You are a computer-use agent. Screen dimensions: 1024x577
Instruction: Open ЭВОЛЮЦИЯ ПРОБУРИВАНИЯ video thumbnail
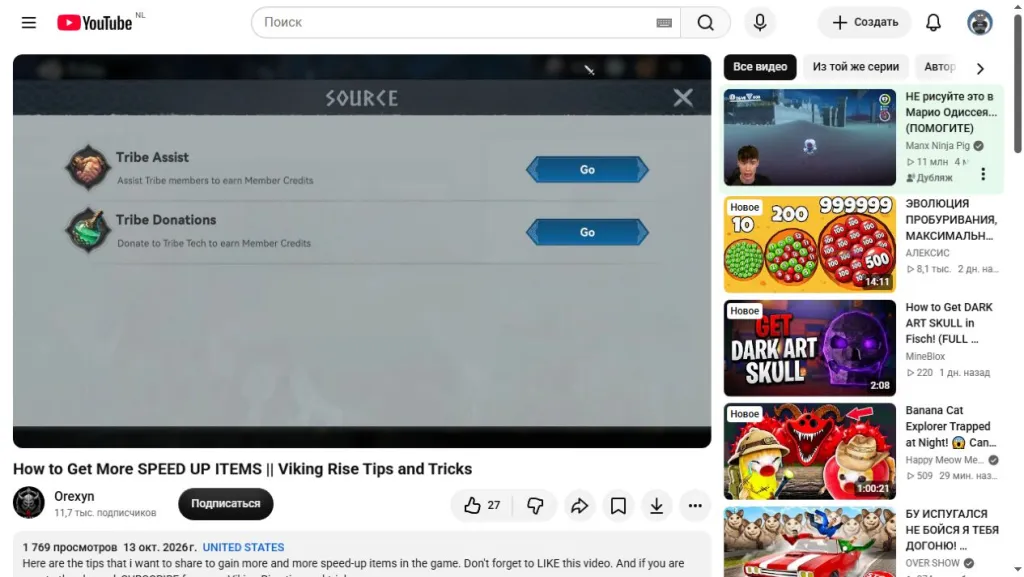[x=809, y=244]
